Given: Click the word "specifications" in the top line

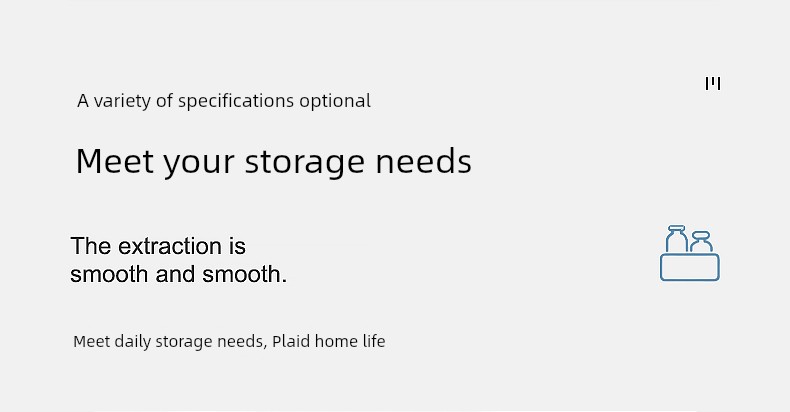Looking at the screenshot, I should coord(236,101).
